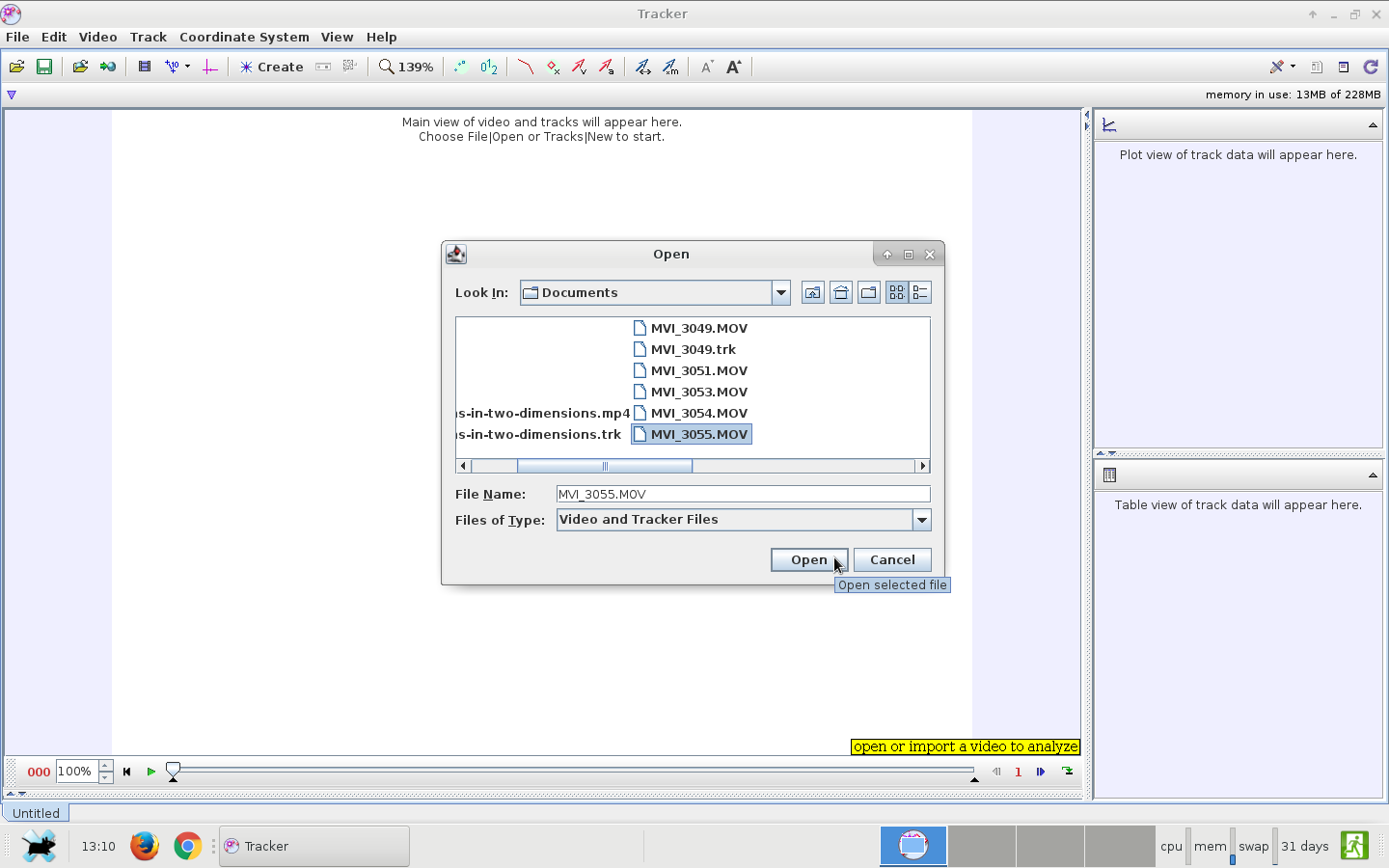The height and width of the screenshot is (868, 1389).
Task: Open the Coordinate System menu
Action: click(x=244, y=37)
